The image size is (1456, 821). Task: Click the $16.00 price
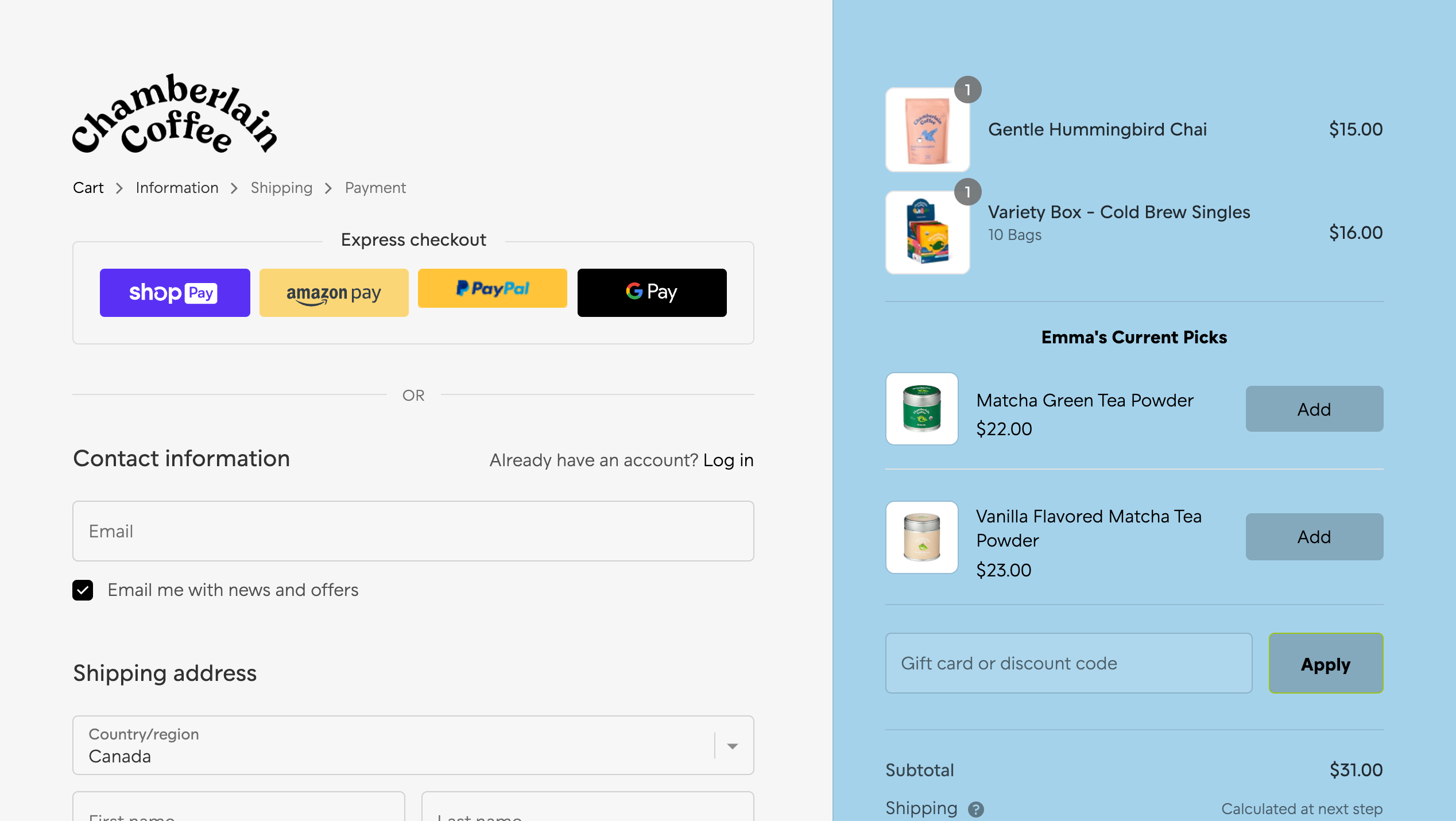coord(1356,233)
